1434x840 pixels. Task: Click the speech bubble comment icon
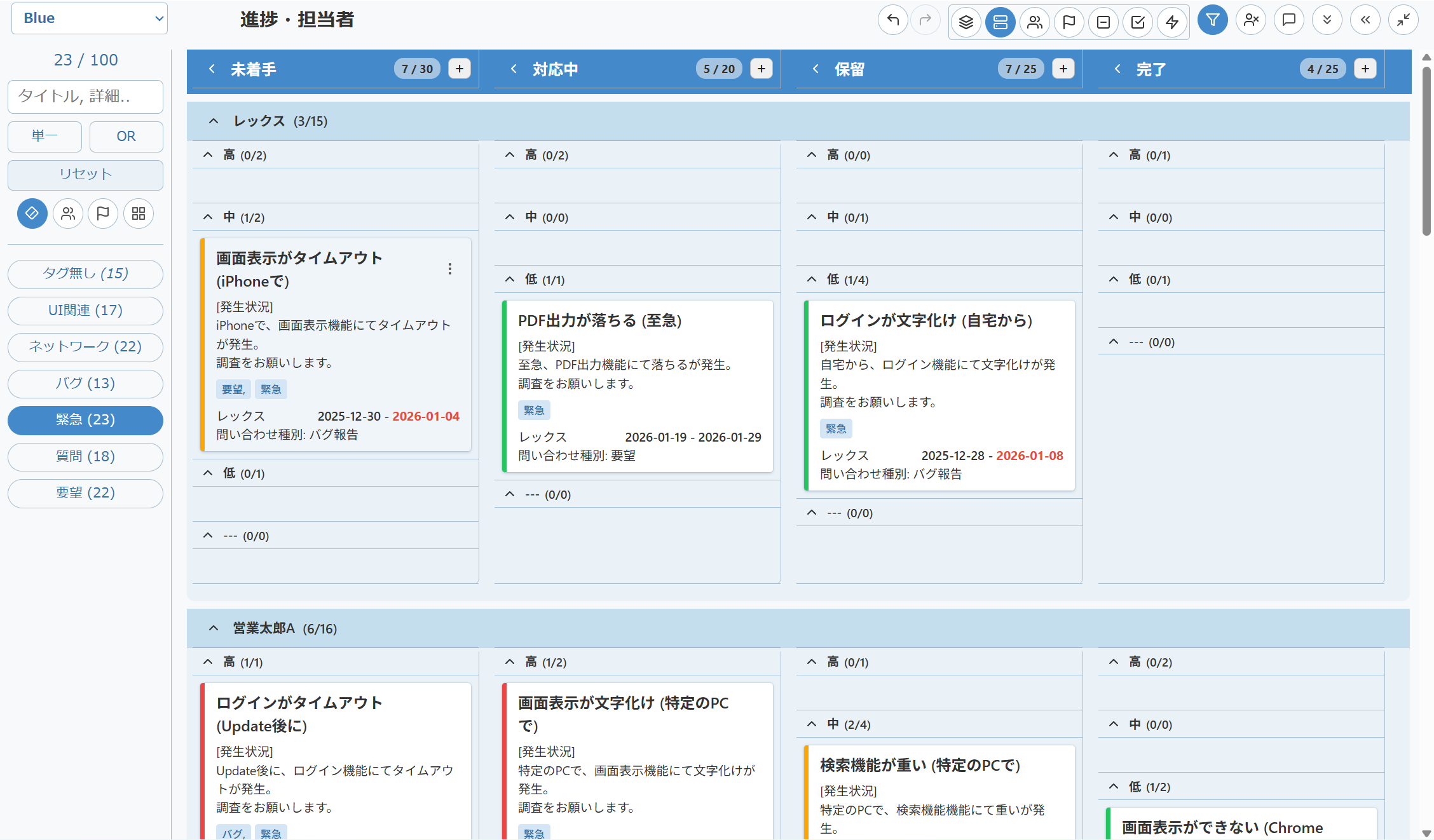[1289, 20]
